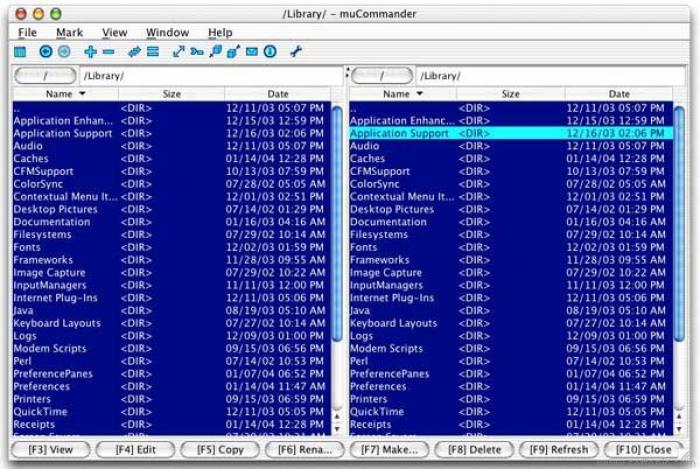Select the parent '..' entry in left panel
The image size is (700, 469).
[172, 108]
